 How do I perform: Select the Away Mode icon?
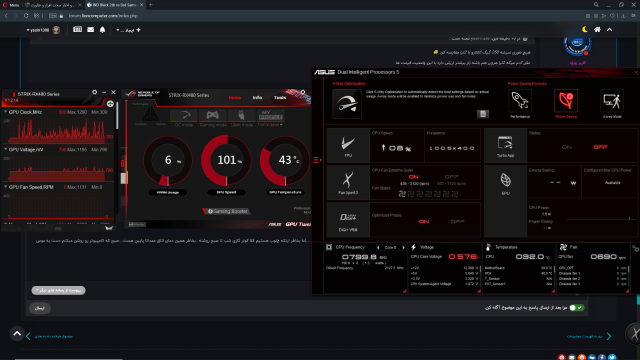coord(612,101)
